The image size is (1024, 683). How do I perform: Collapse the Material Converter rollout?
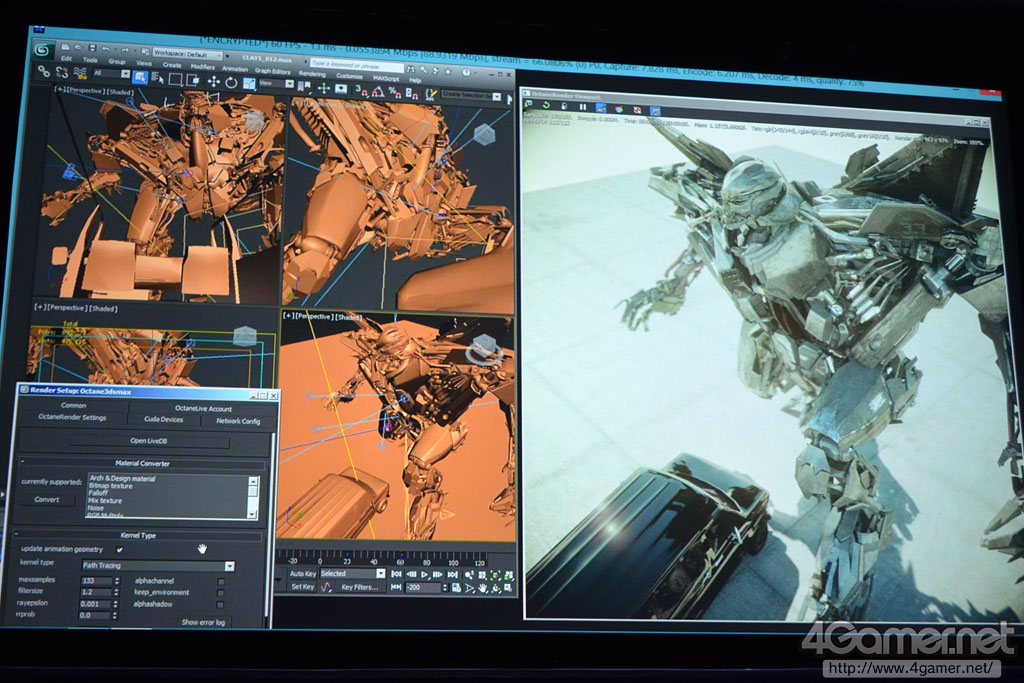tap(144, 463)
